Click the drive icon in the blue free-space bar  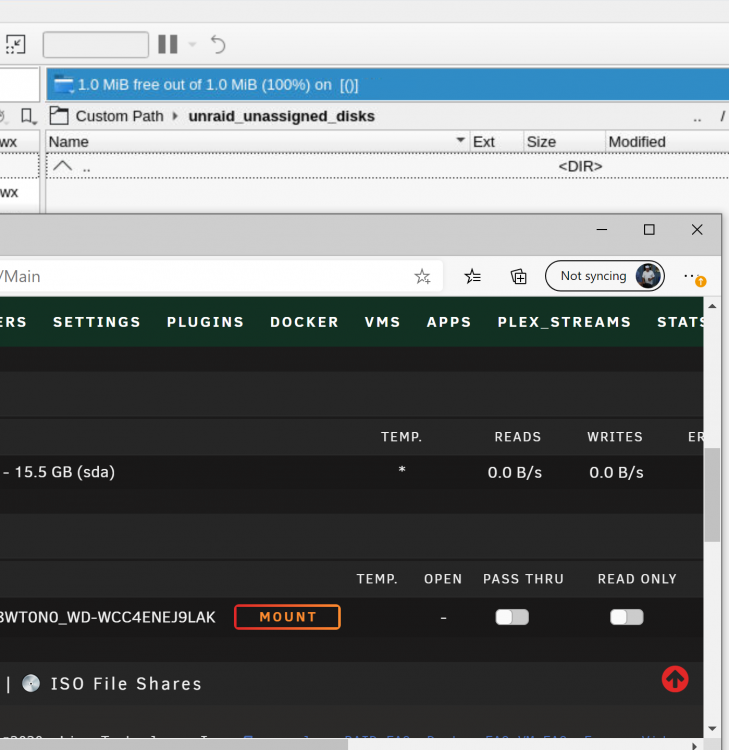[x=64, y=85]
